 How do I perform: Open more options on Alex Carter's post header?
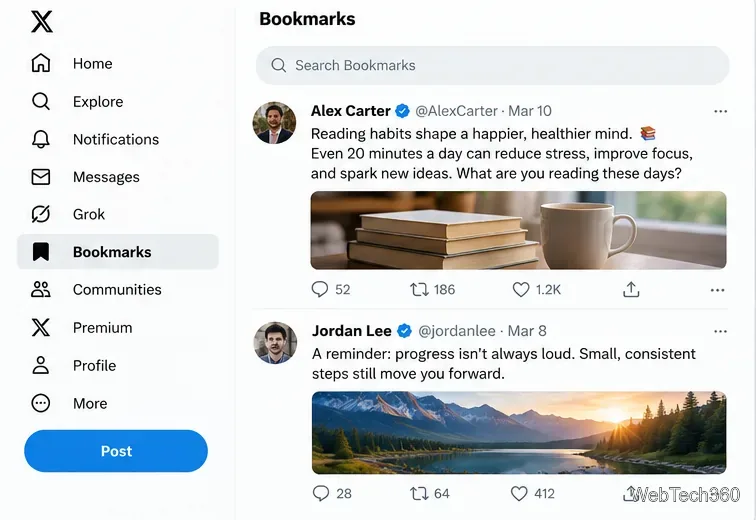click(720, 111)
